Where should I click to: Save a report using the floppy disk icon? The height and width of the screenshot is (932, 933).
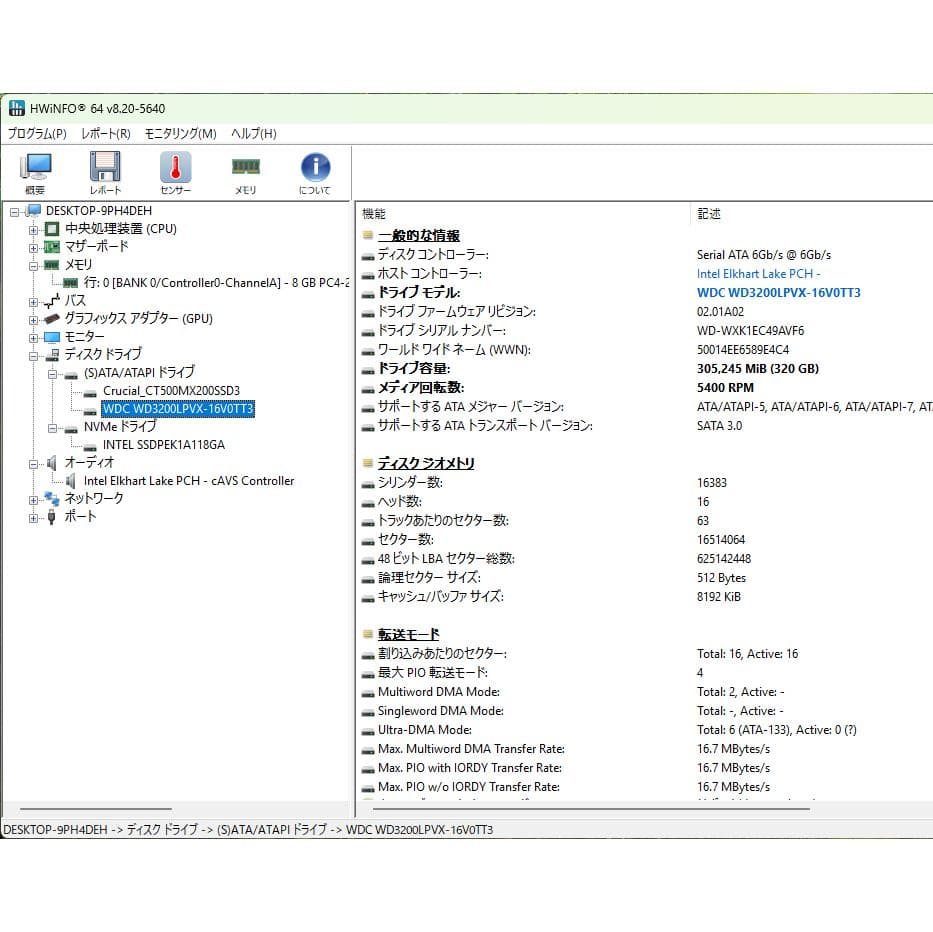point(105,168)
